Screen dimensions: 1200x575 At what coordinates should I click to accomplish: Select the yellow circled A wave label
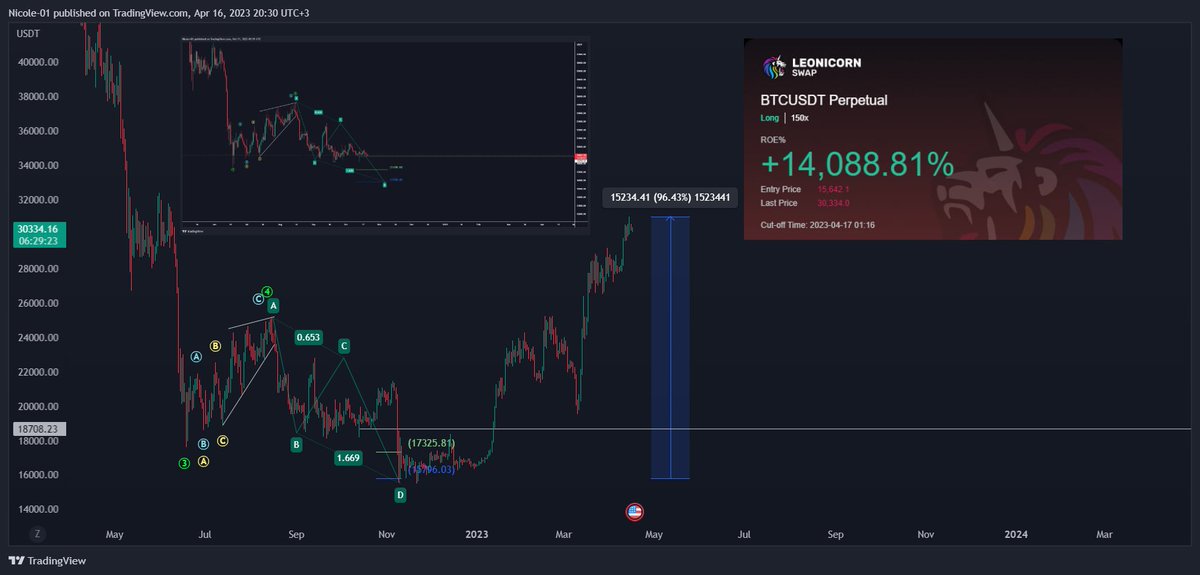(x=203, y=461)
